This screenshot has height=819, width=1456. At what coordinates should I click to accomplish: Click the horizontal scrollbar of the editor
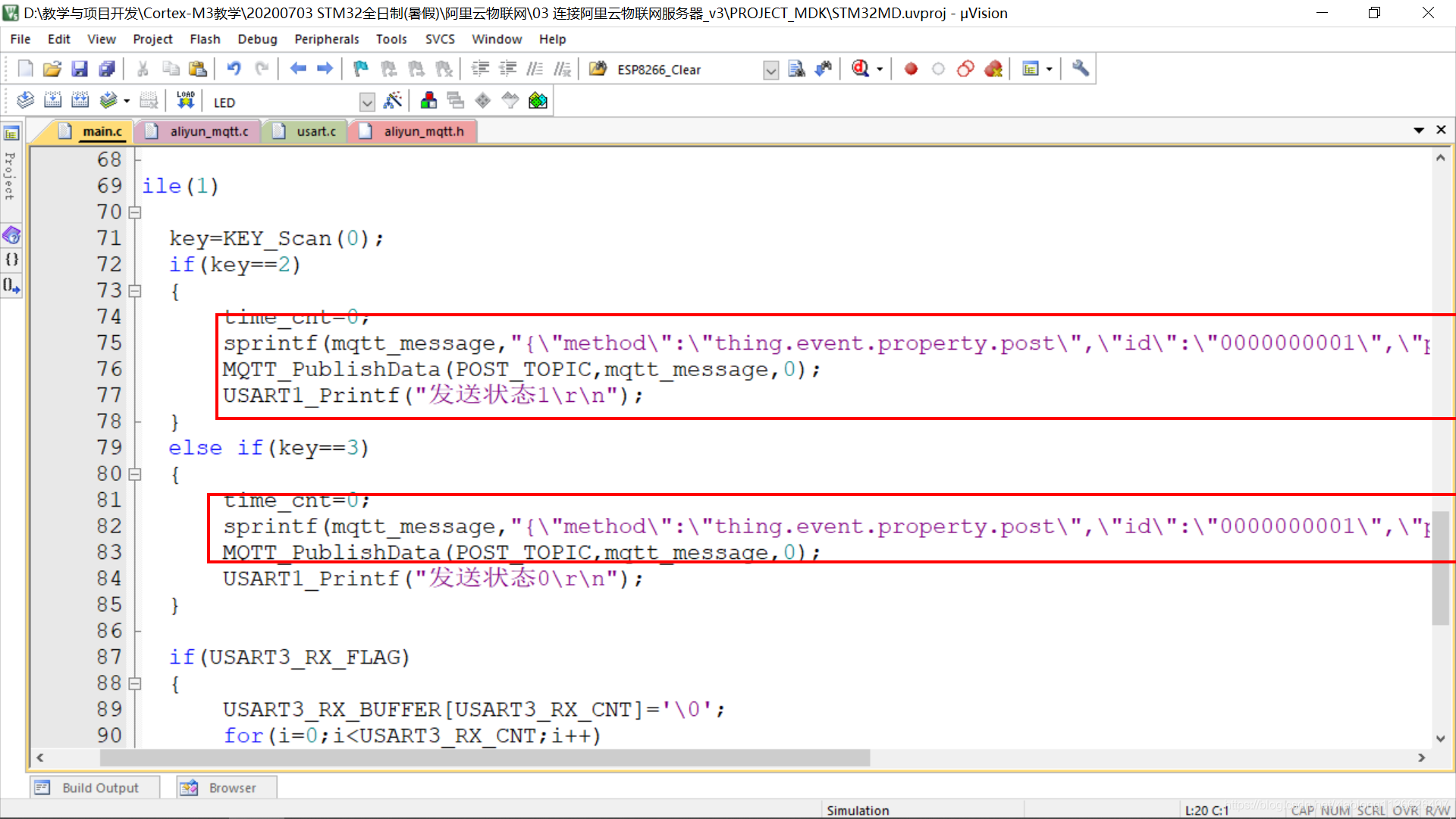point(485,758)
